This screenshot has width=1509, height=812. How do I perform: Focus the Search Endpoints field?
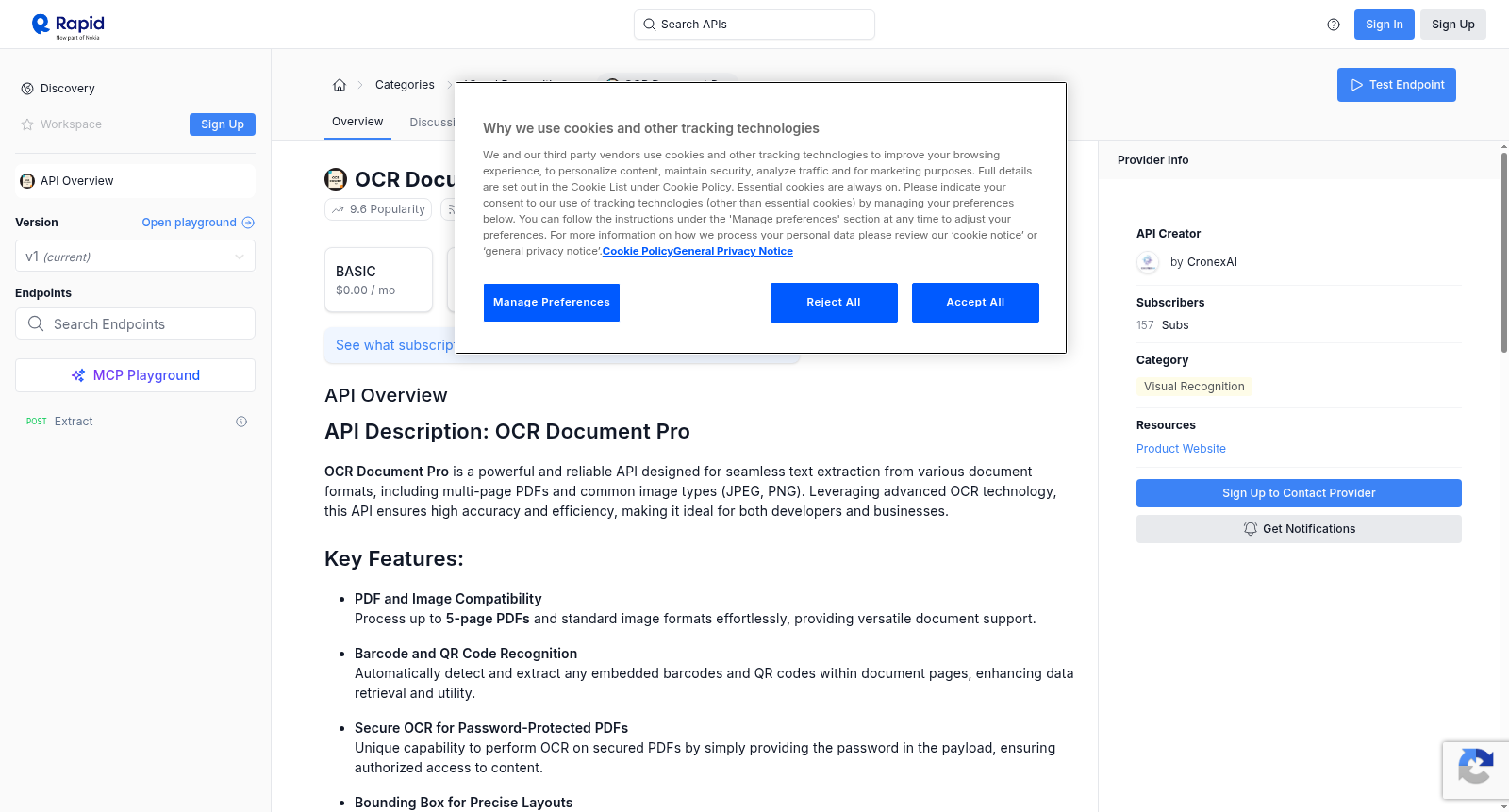click(x=135, y=323)
